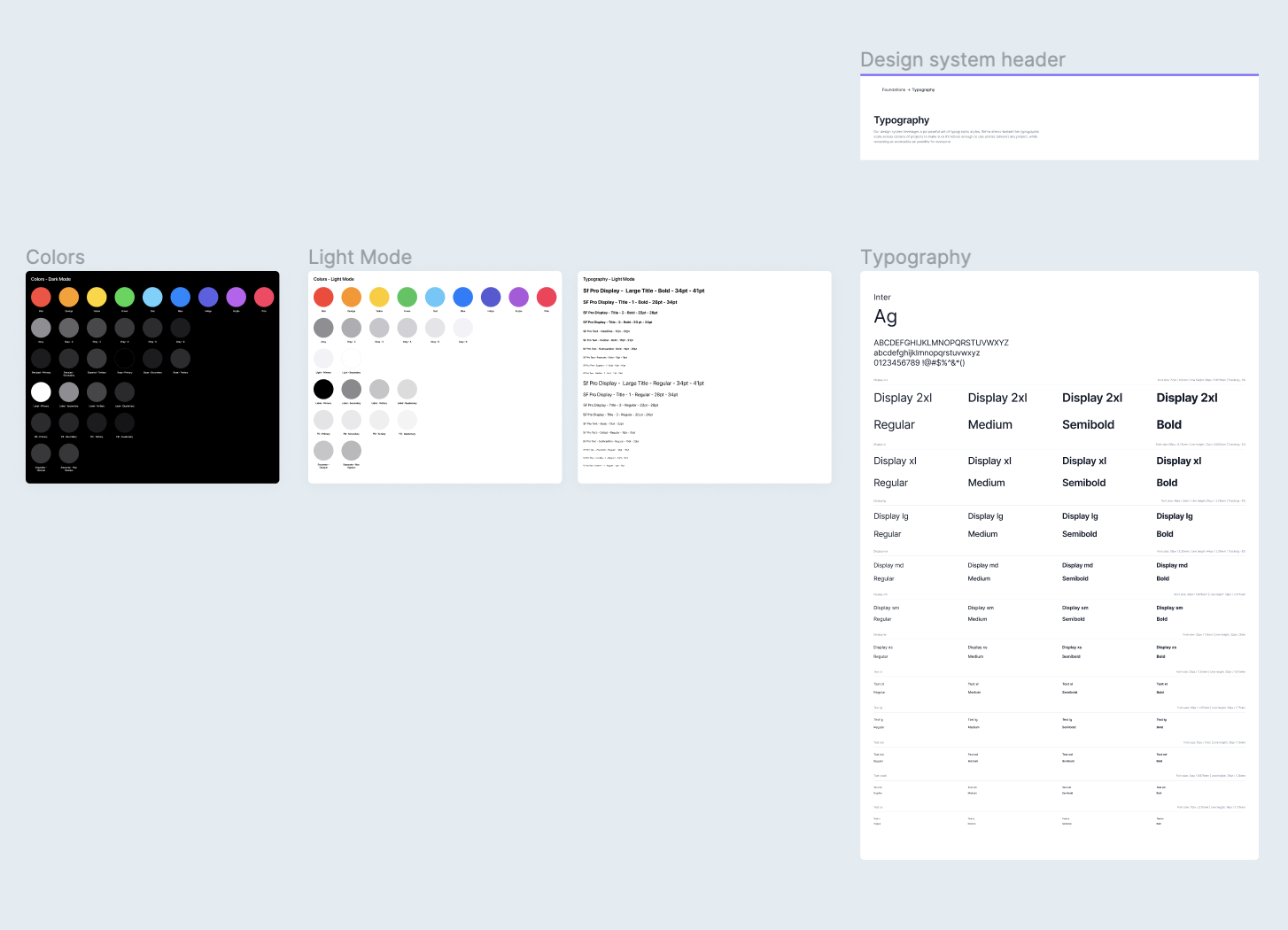
Task: Click the Teal swatch in Colors - Light Mode
Action: pyautogui.click(x=435, y=297)
